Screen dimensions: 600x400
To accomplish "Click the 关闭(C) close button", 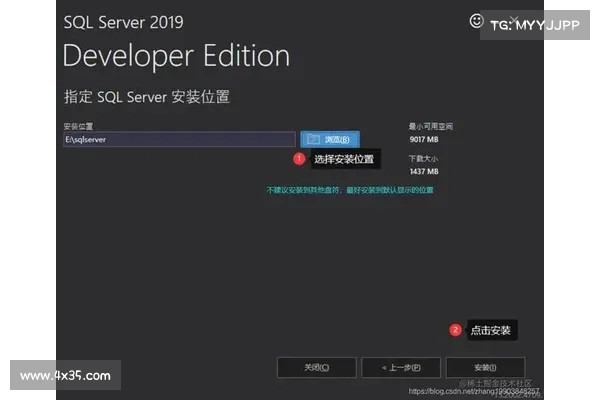I will click(316, 367).
